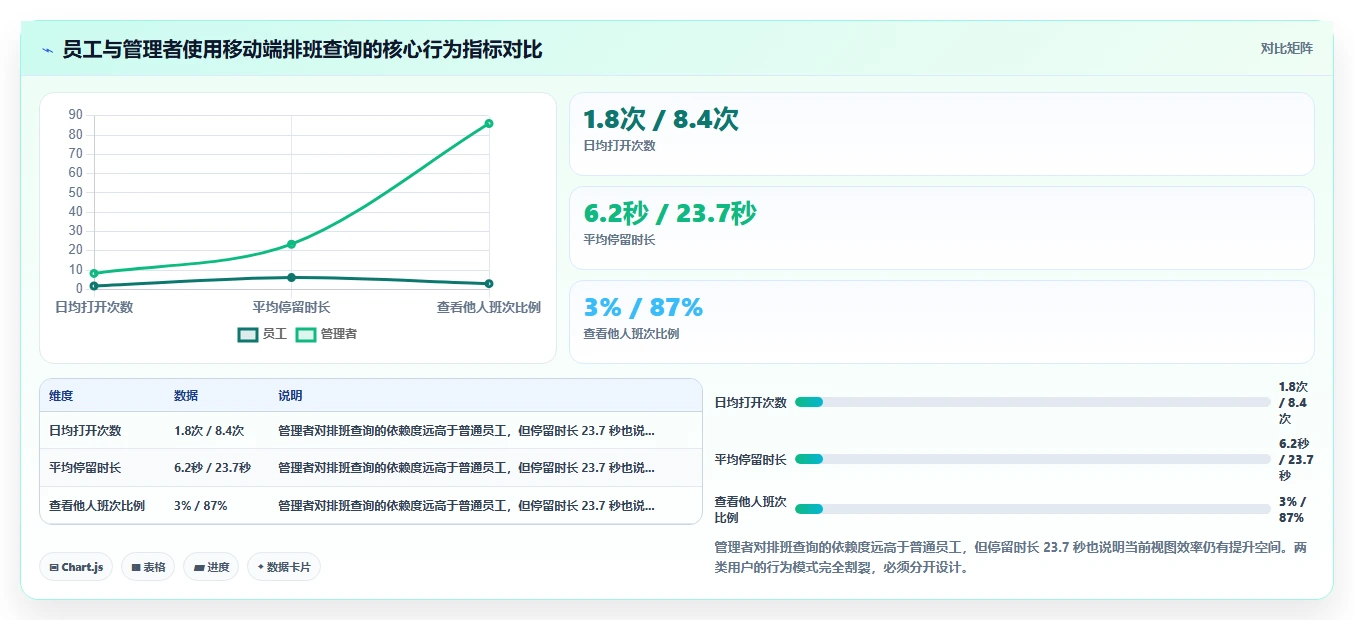Click the 3% / 87% progress bar value

point(1292,509)
